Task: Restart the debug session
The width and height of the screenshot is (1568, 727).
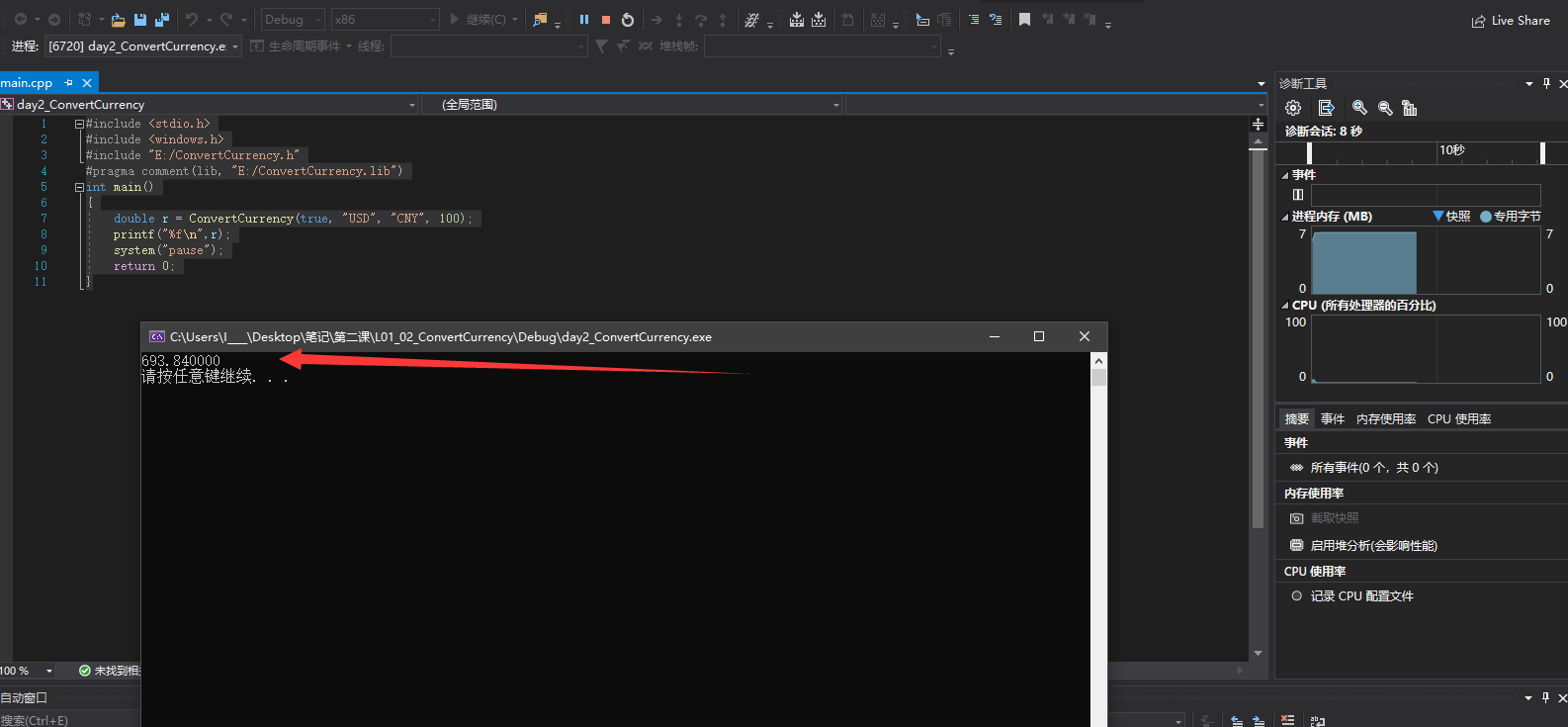Action: coord(628,20)
